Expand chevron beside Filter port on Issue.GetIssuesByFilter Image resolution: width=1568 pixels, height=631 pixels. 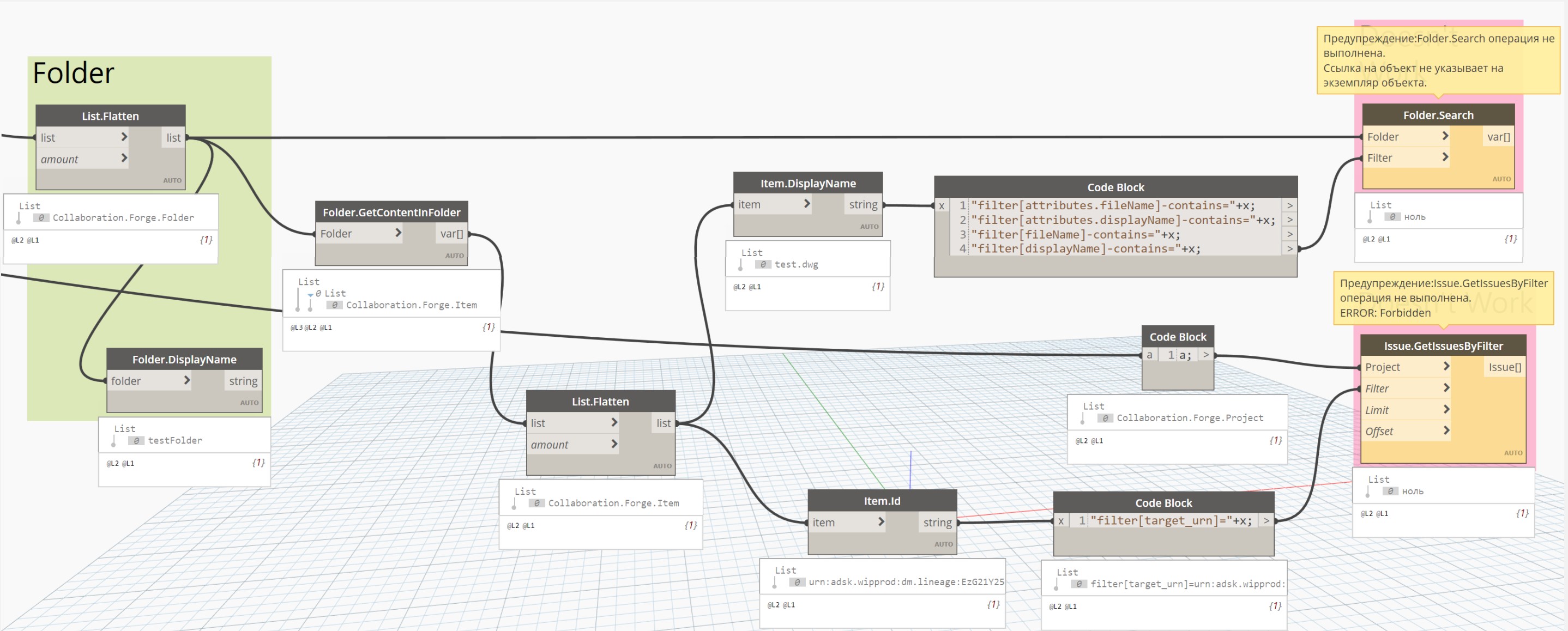pyautogui.click(x=1446, y=388)
